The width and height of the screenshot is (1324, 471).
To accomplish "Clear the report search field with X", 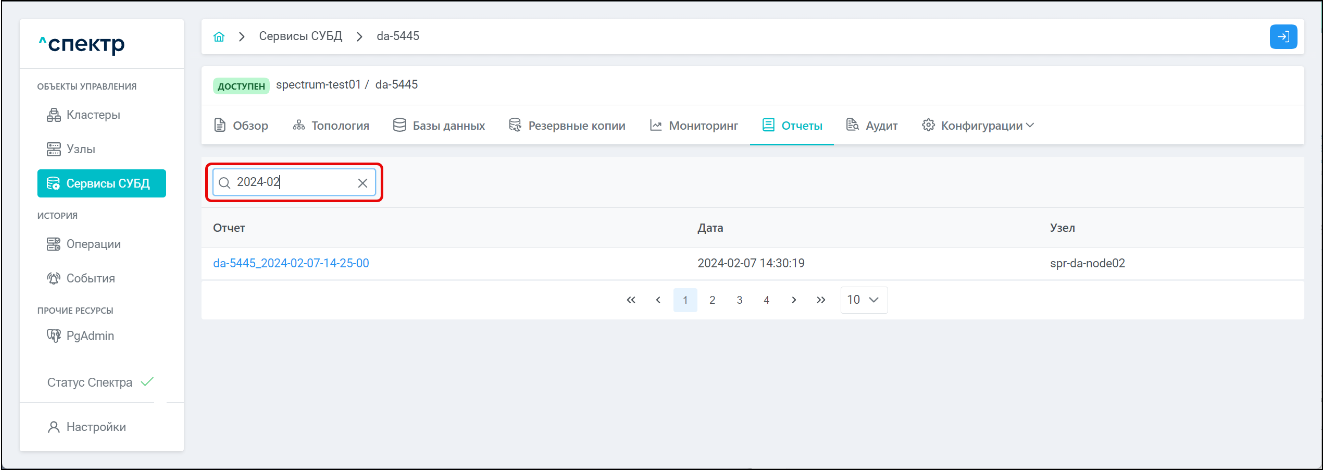I will pyautogui.click(x=362, y=183).
